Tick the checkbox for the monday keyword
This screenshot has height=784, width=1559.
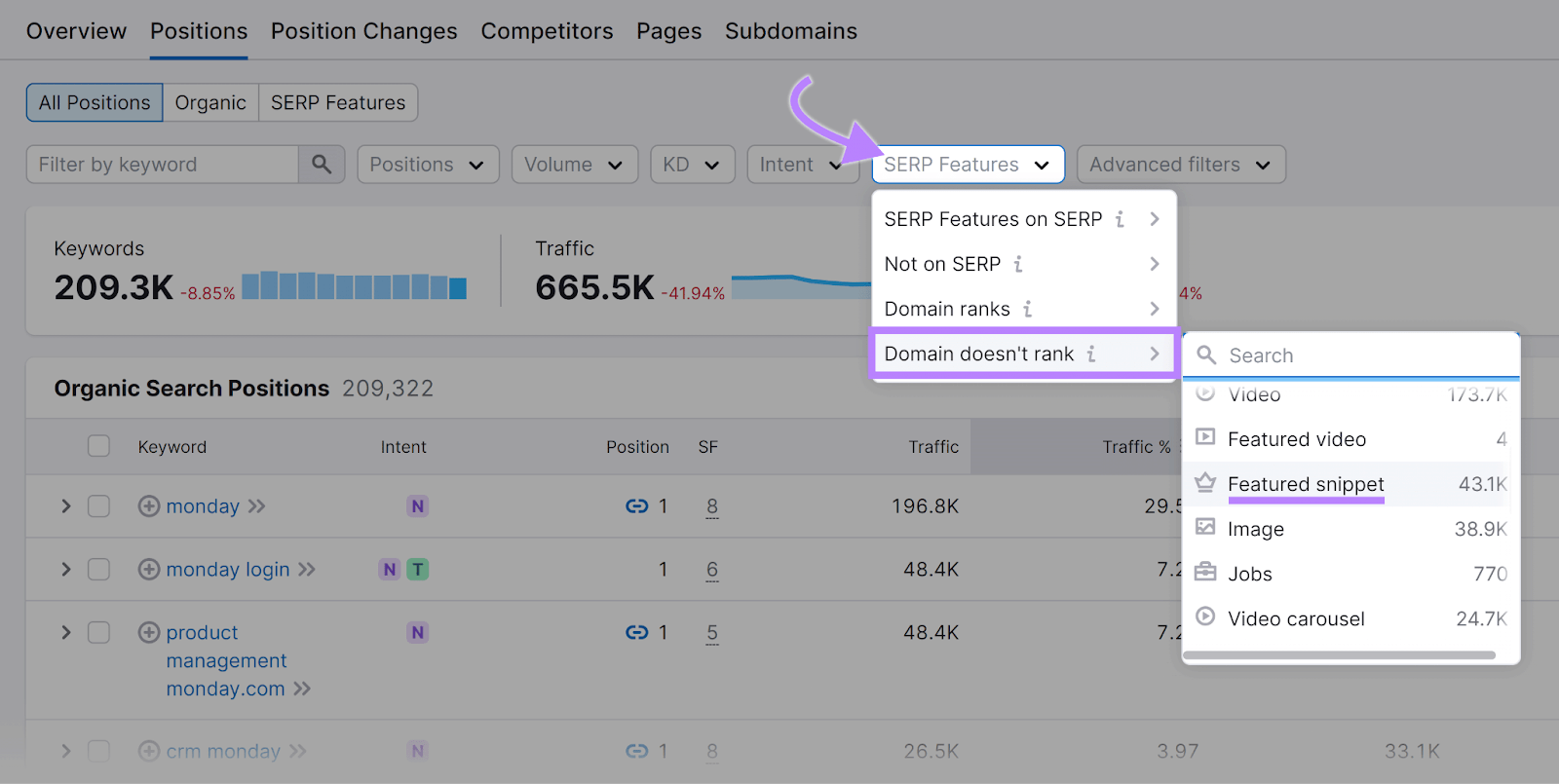pyautogui.click(x=98, y=506)
